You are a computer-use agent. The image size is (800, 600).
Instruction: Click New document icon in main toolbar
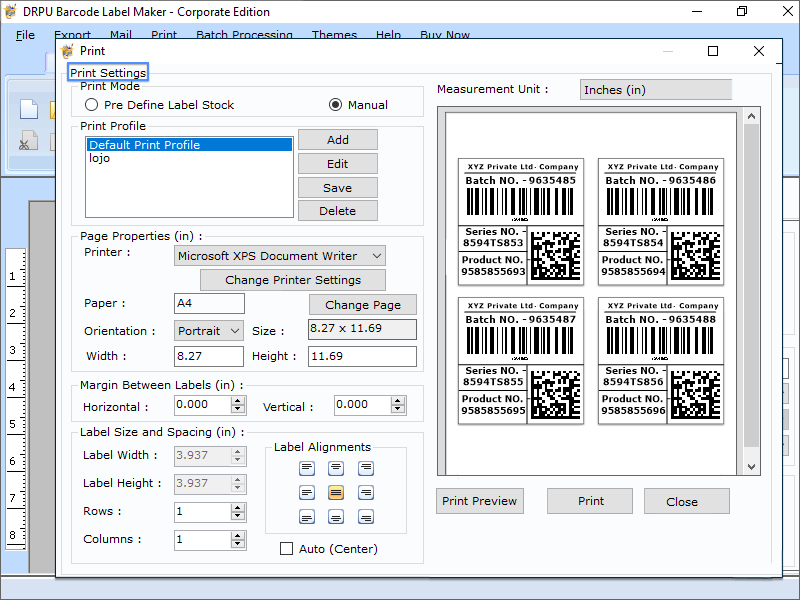(29, 109)
